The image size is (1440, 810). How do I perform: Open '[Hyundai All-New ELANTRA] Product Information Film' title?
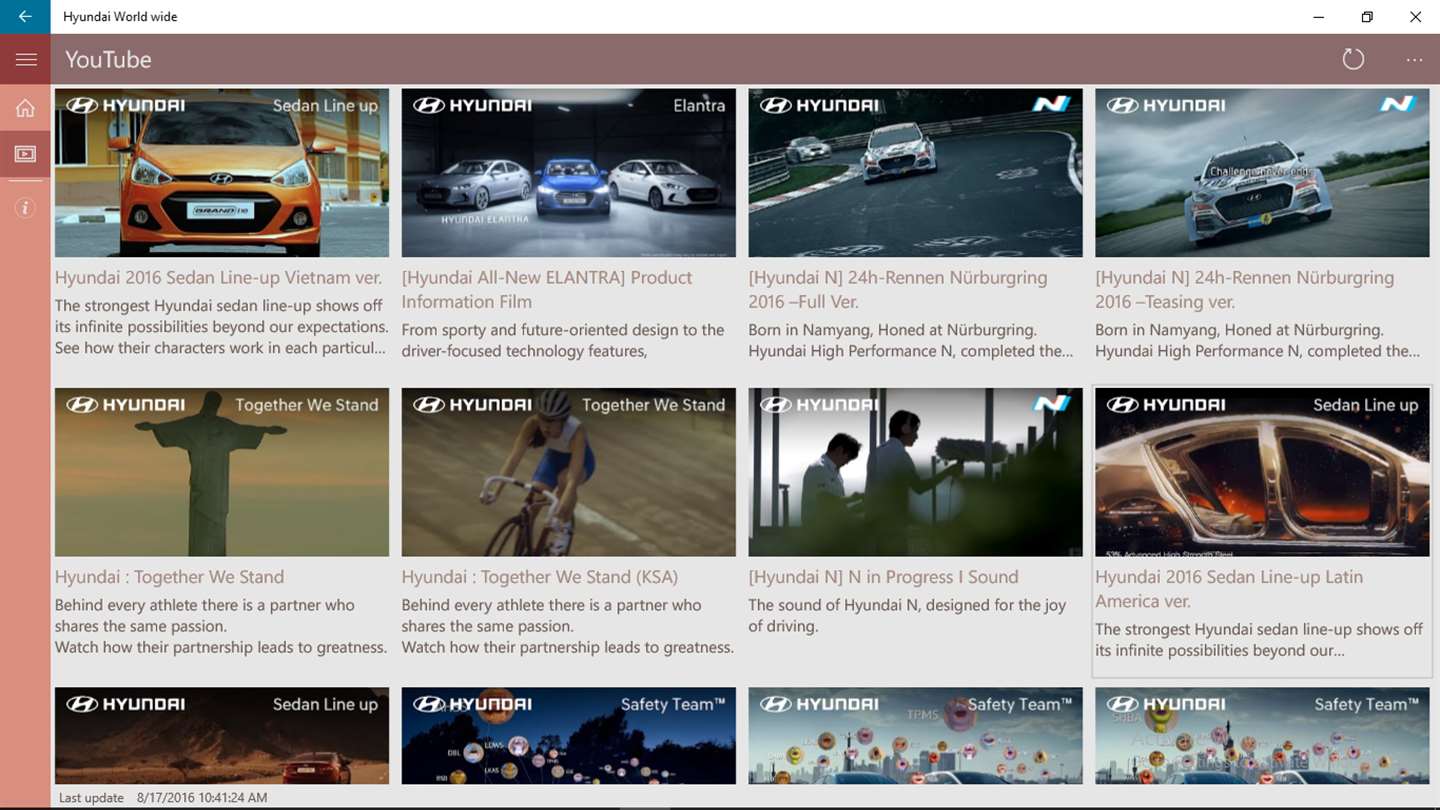point(547,290)
